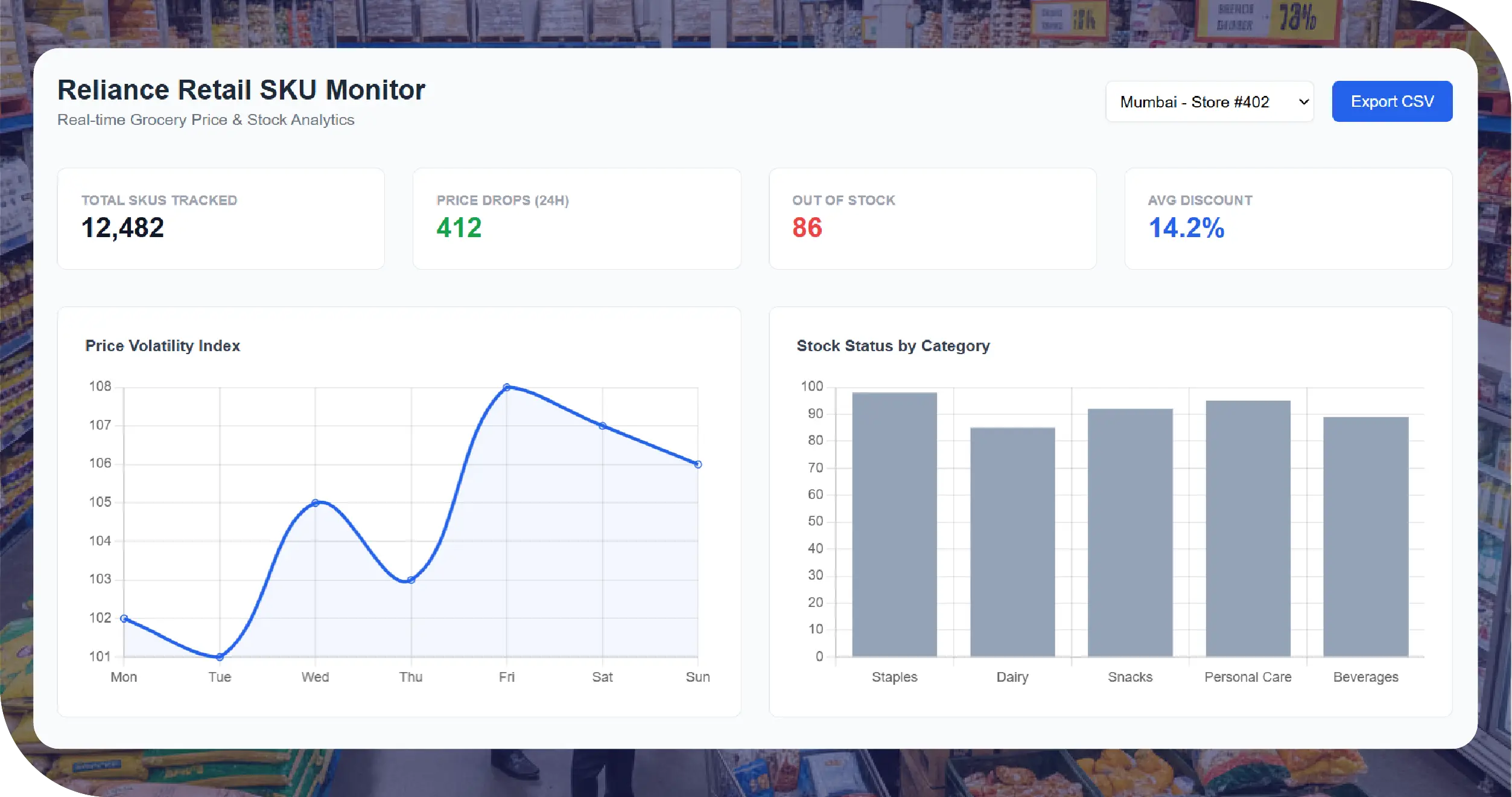Image resolution: width=1512 pixels, height=797 pixels.
Task: Click the Price Drops (24H) value 412
Action: click(x=459, y=228)
